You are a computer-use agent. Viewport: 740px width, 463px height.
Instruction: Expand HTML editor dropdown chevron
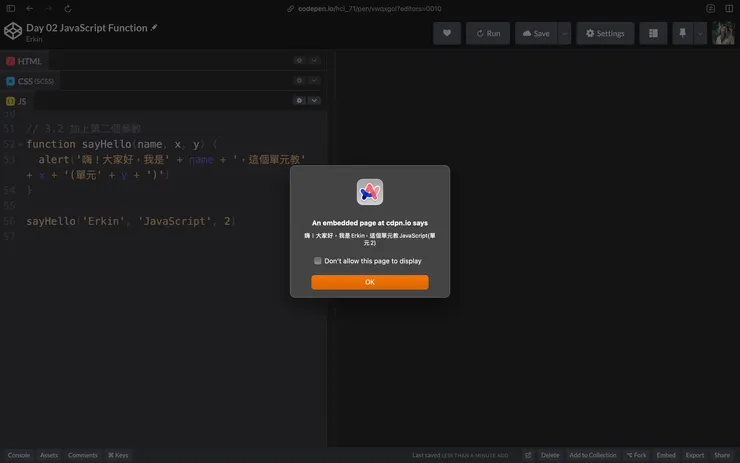(x=314, y=60)
